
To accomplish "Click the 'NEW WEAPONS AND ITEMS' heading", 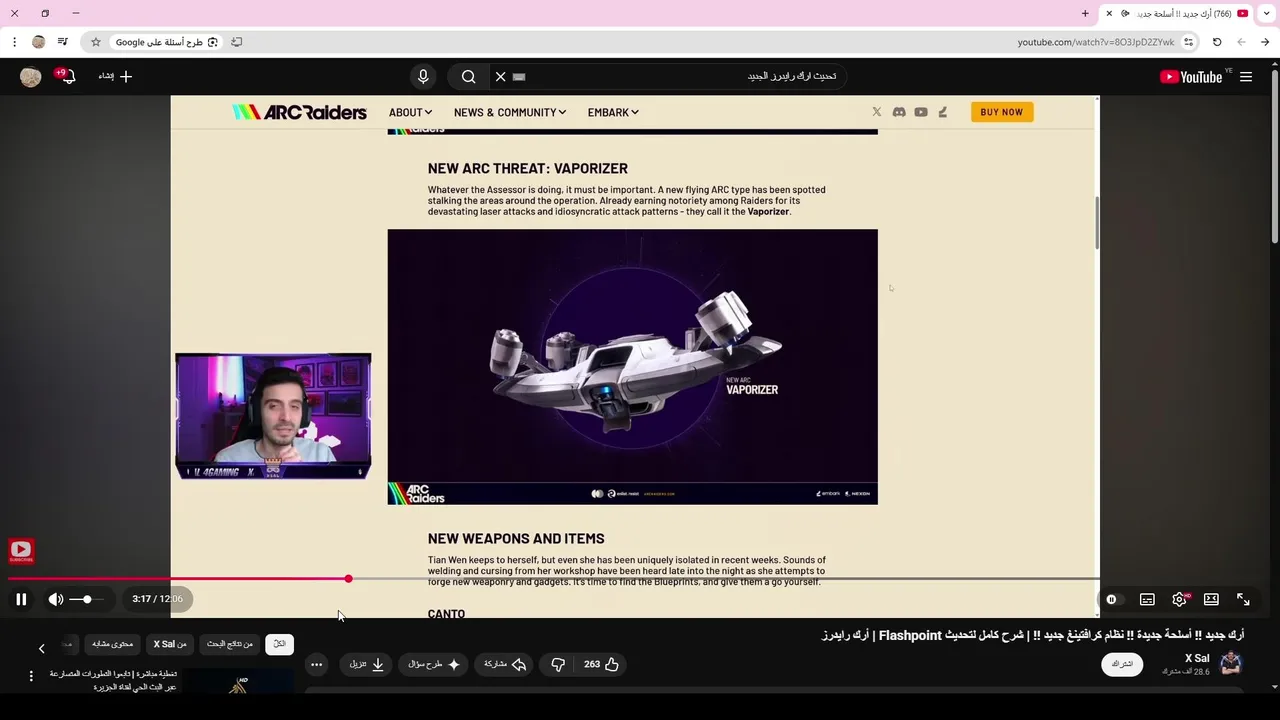I will point(516,539).
